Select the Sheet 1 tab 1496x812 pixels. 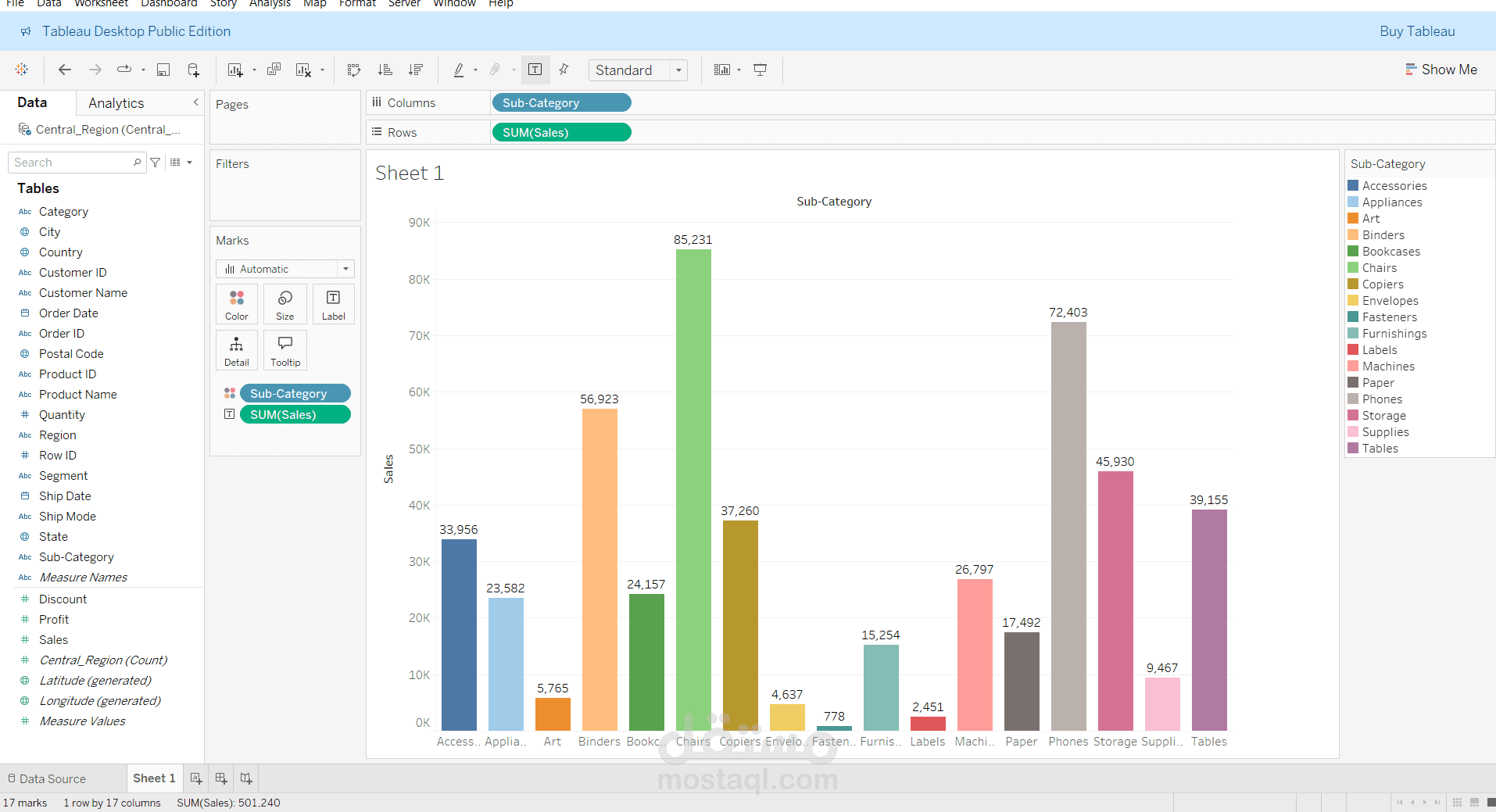click(154, 778)
